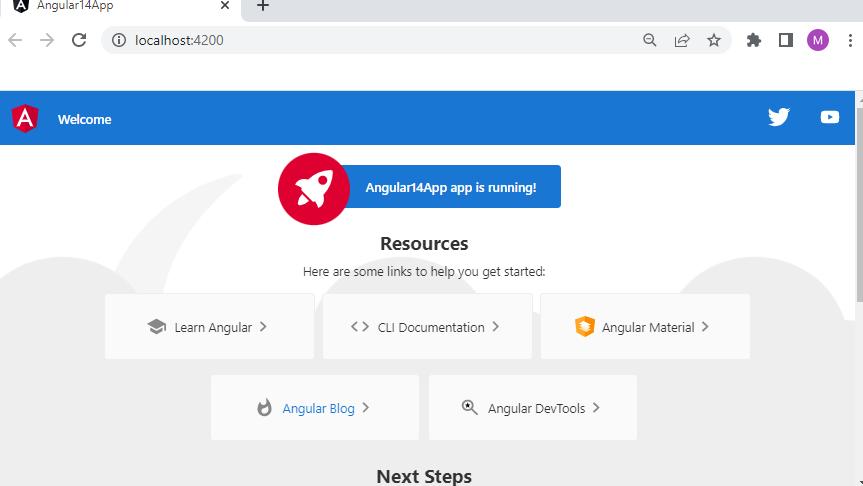
Task: Open the Learn Angular card
Action: tap(210, 326)
